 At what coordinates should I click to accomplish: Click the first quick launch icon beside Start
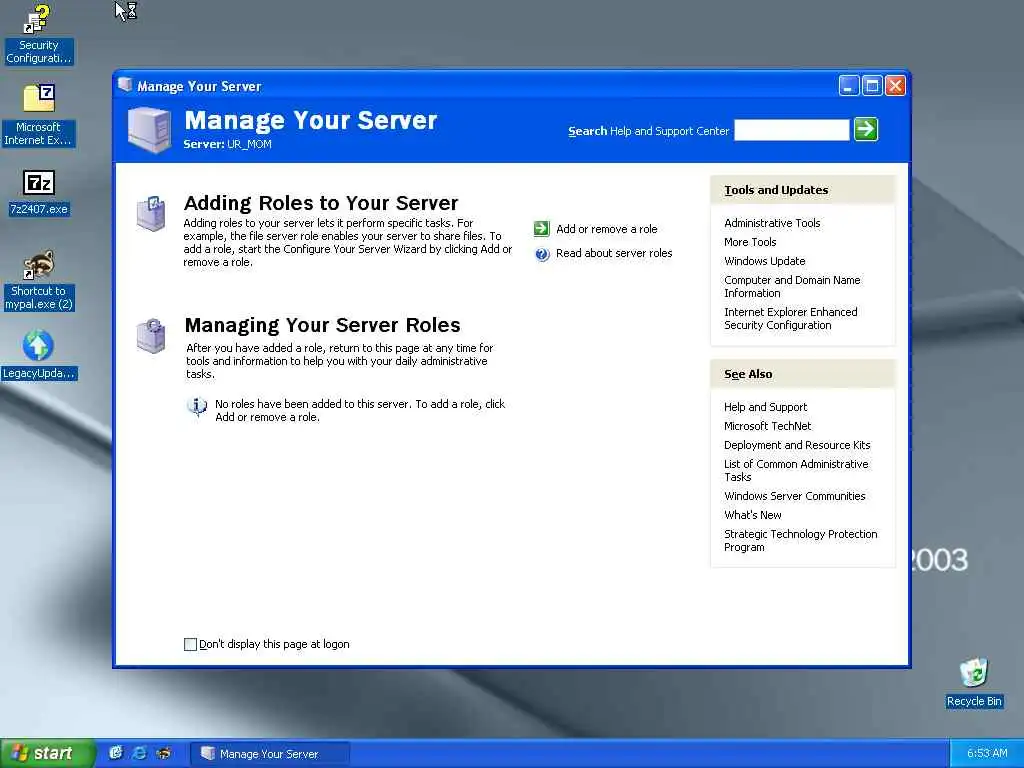pos(116,753)
